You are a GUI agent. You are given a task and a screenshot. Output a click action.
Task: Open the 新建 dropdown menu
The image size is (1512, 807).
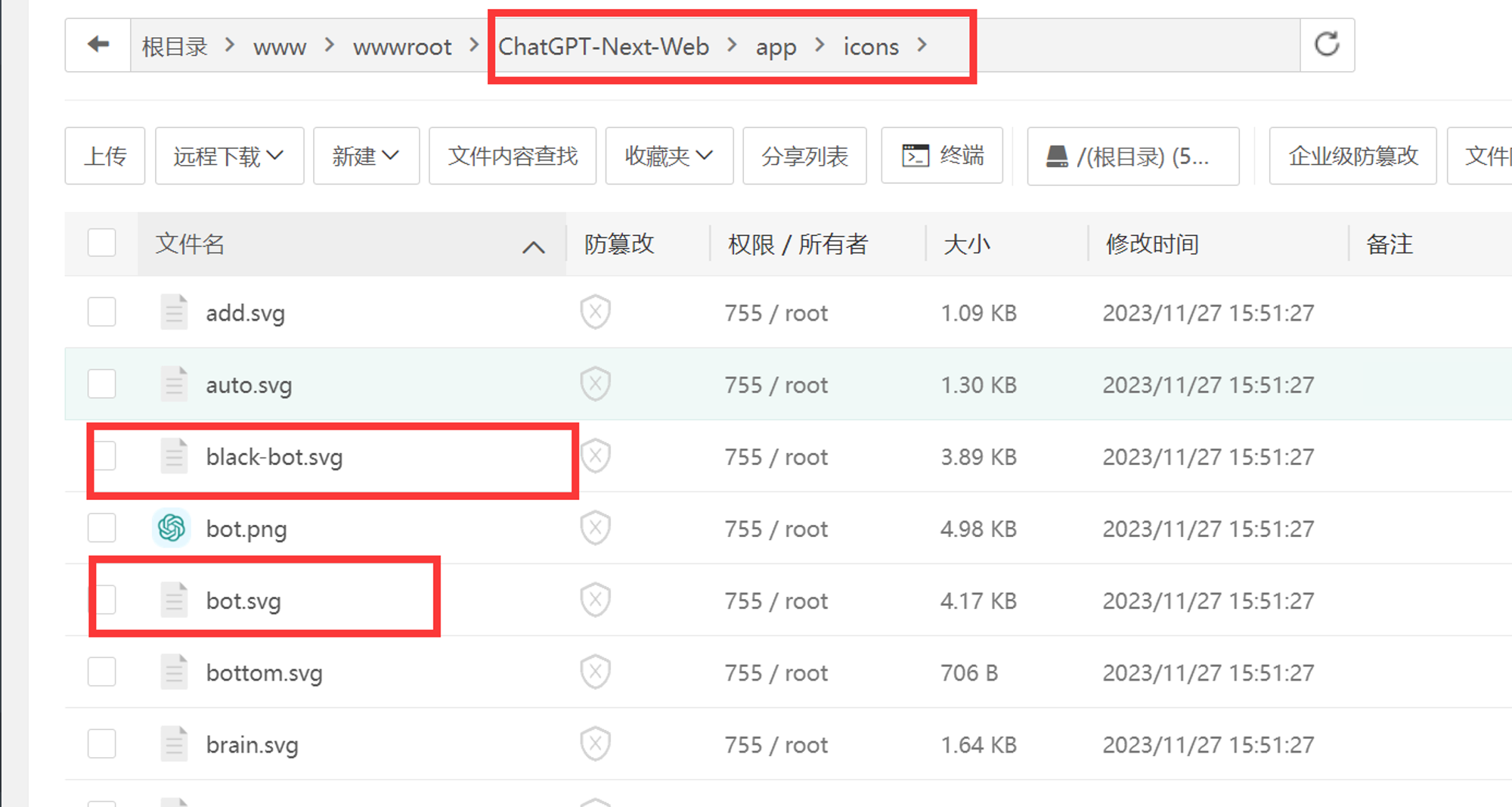366,156
